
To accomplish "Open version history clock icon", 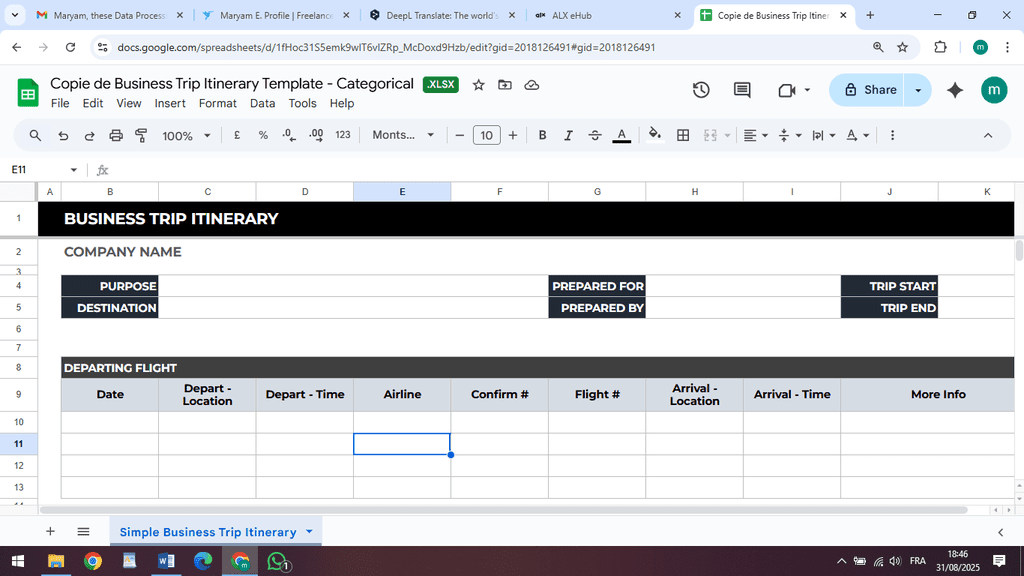I will pyautogui.click(x=701, y=90).
